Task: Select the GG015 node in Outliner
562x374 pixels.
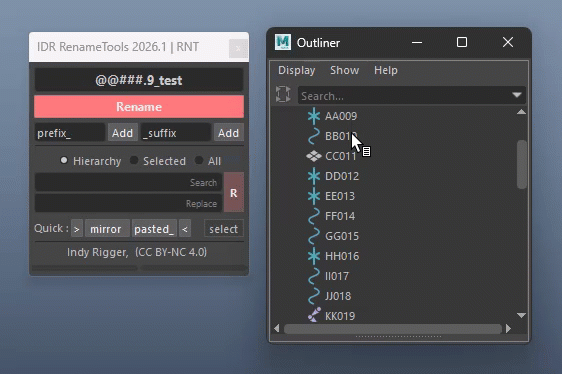Action: 342,236
